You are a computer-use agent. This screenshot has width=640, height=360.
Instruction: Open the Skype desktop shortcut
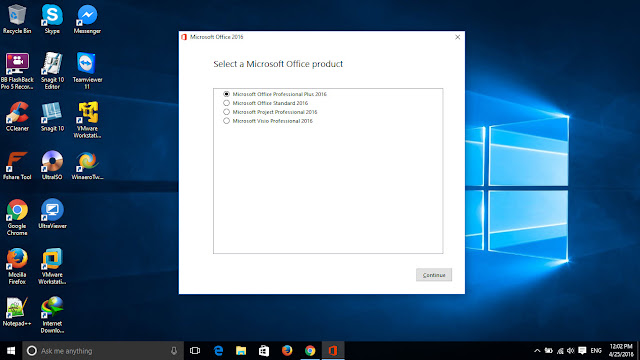point(52,19)
